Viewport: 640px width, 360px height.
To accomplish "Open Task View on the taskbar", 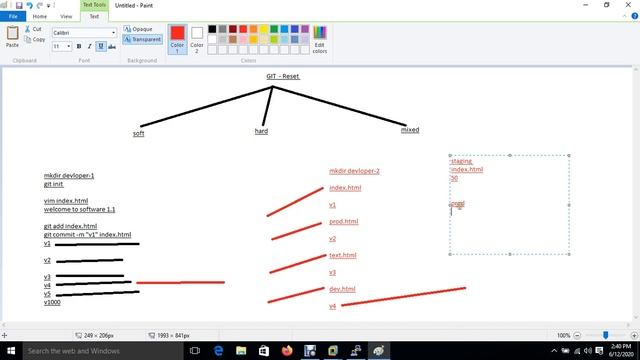I will coord(195,351).
